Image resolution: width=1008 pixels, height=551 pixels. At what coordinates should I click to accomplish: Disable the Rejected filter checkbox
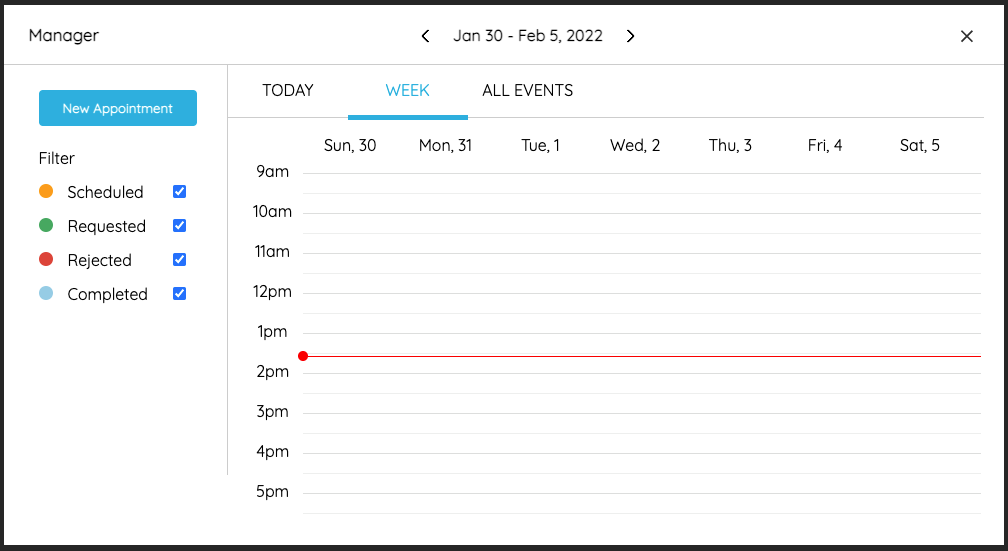180,259
